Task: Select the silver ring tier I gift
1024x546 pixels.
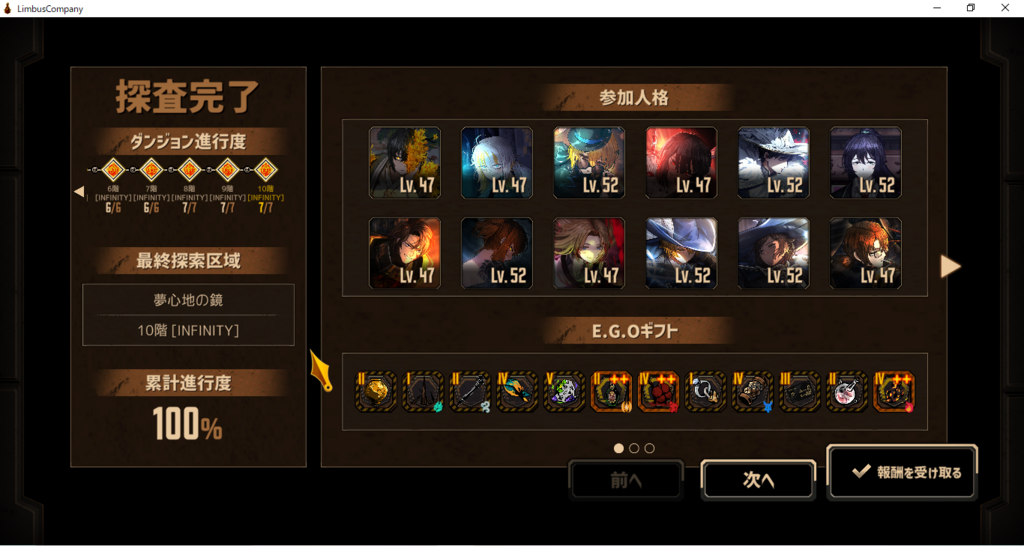Action: click(x=705, y=392)
